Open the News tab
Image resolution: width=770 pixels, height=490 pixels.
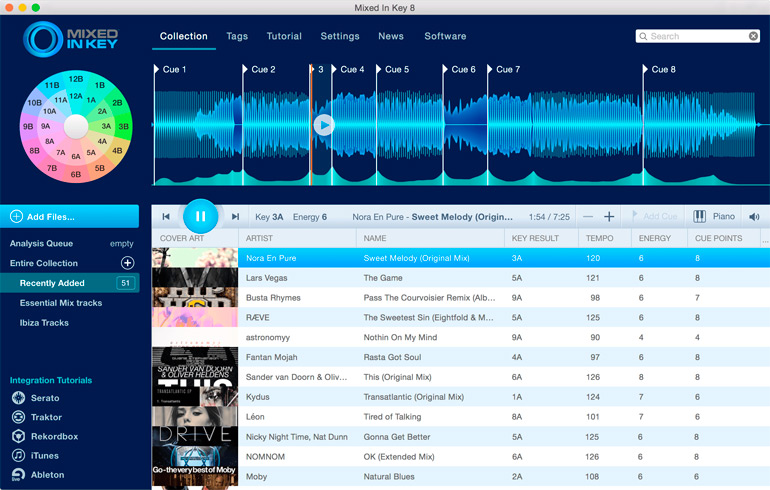point(391,36)
